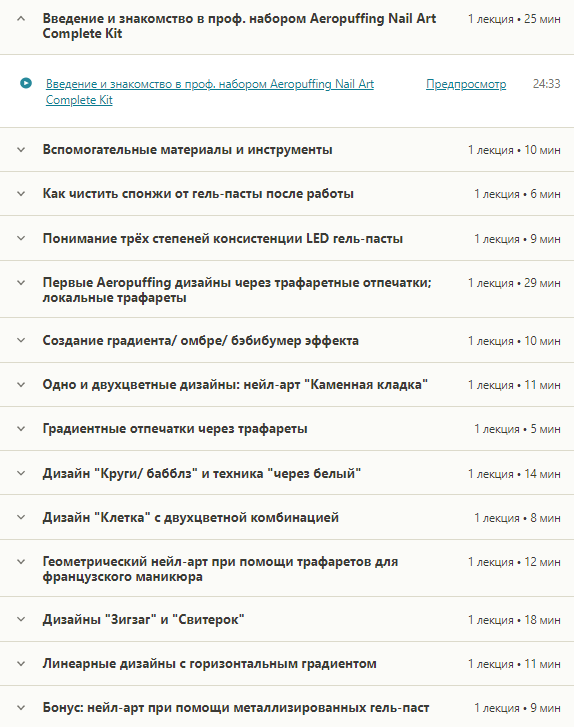
Task: Expand the "Клетка" design section chevron
Action: tap(21, 517)
